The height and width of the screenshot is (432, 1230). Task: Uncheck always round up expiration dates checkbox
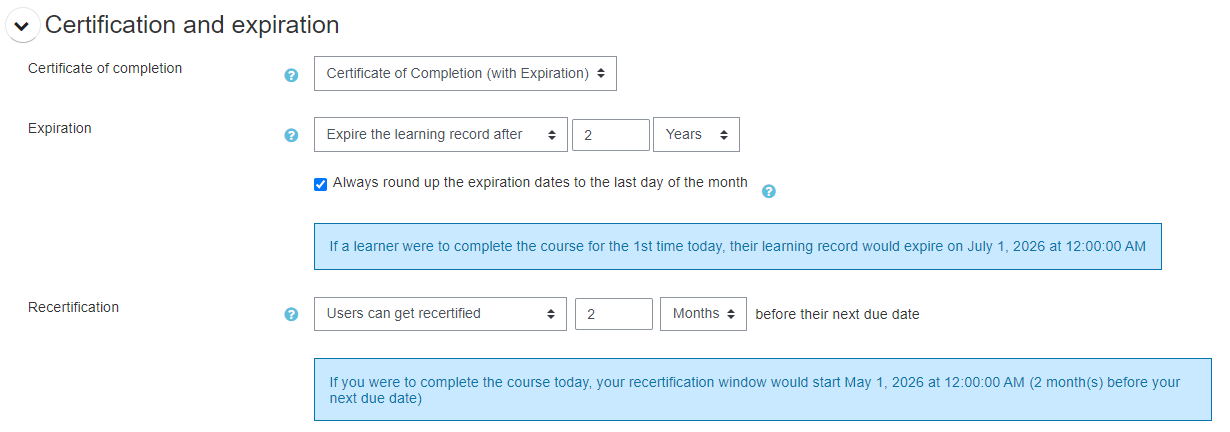(x=321, y=184)
